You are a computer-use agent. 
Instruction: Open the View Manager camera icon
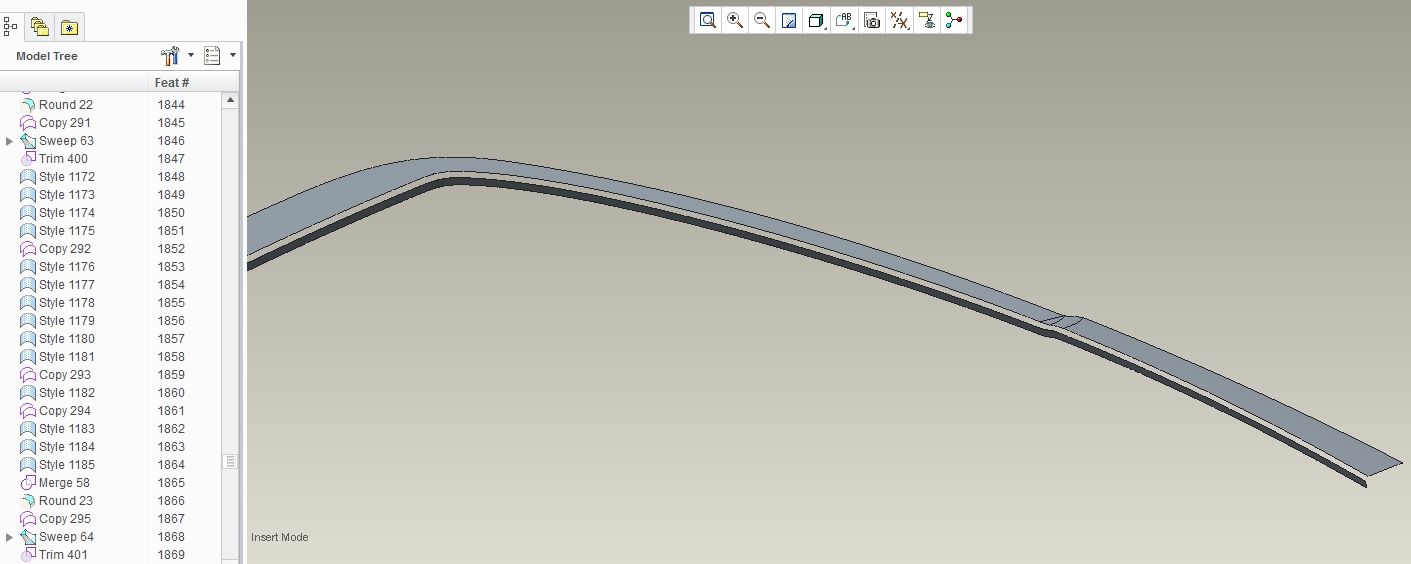872,20
